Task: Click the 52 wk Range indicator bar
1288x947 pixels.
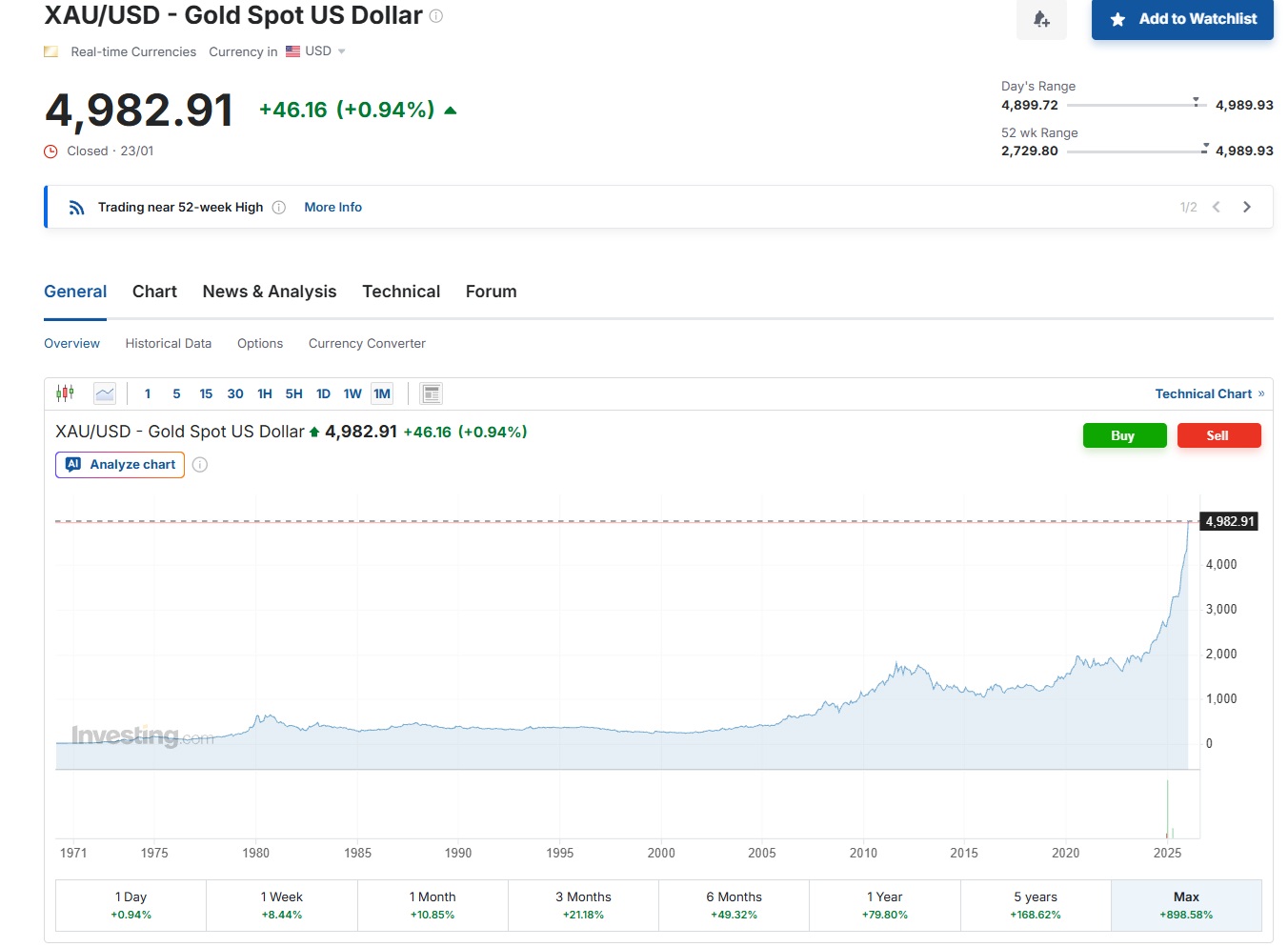Action: click(x=1137, y=151)
